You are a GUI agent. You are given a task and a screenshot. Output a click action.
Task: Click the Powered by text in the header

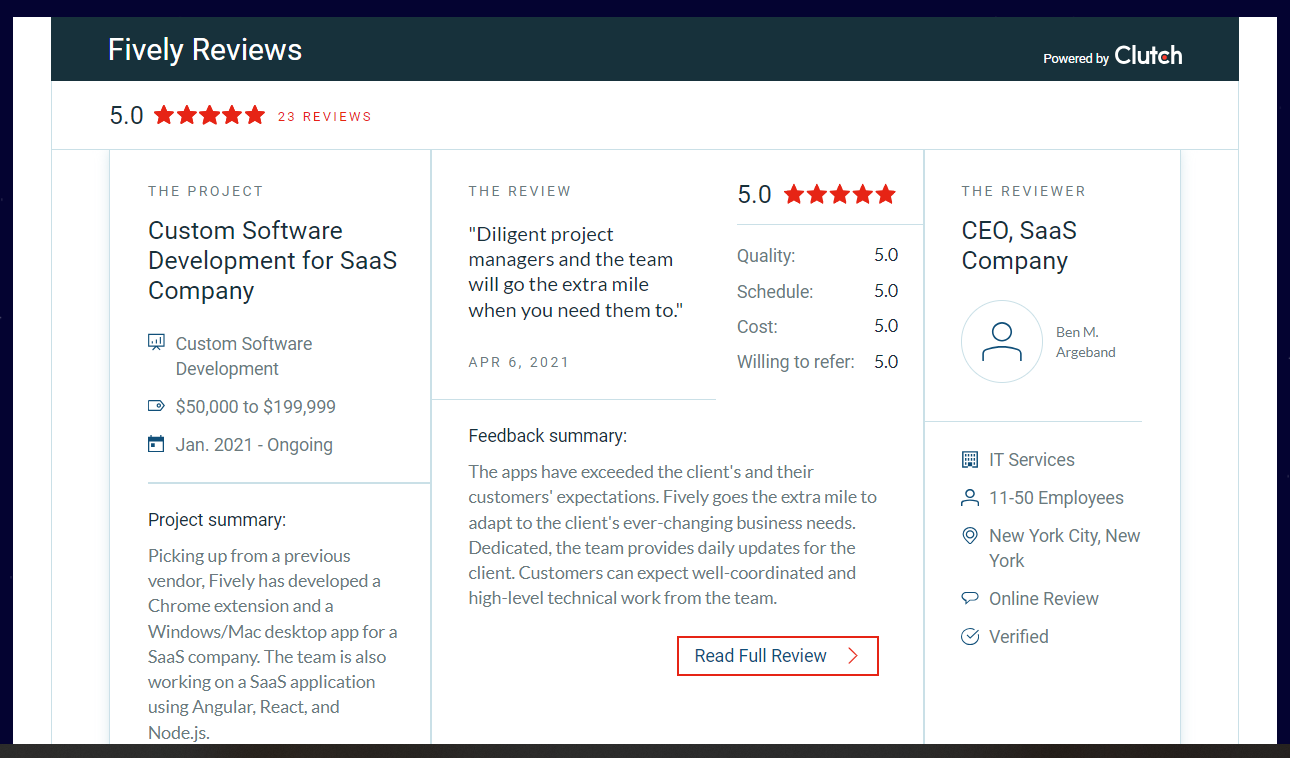[x=1076, y=59]
